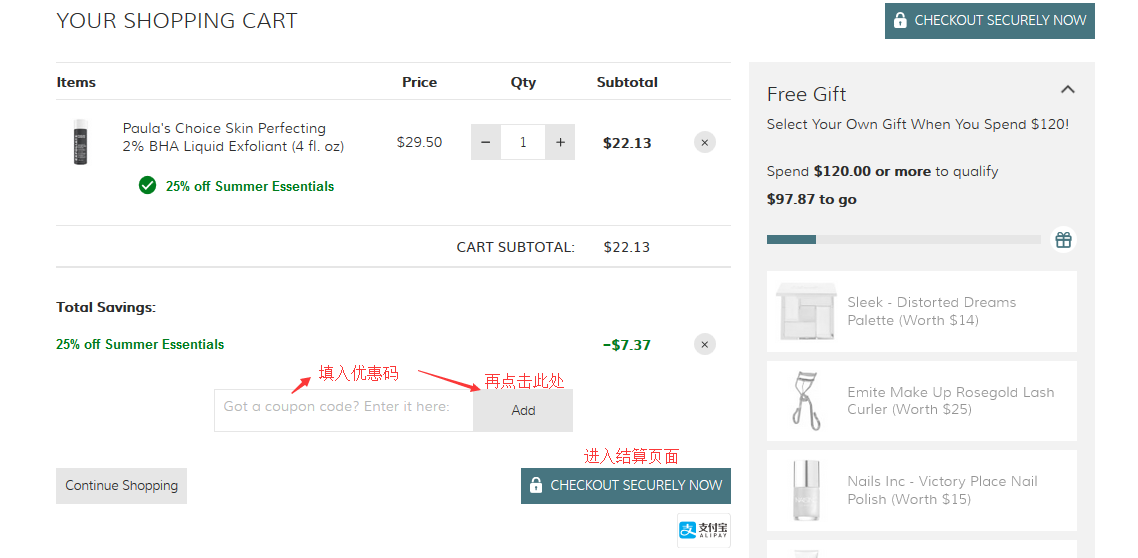Click the green checkmark by 25% off offer

pos(147,185)
